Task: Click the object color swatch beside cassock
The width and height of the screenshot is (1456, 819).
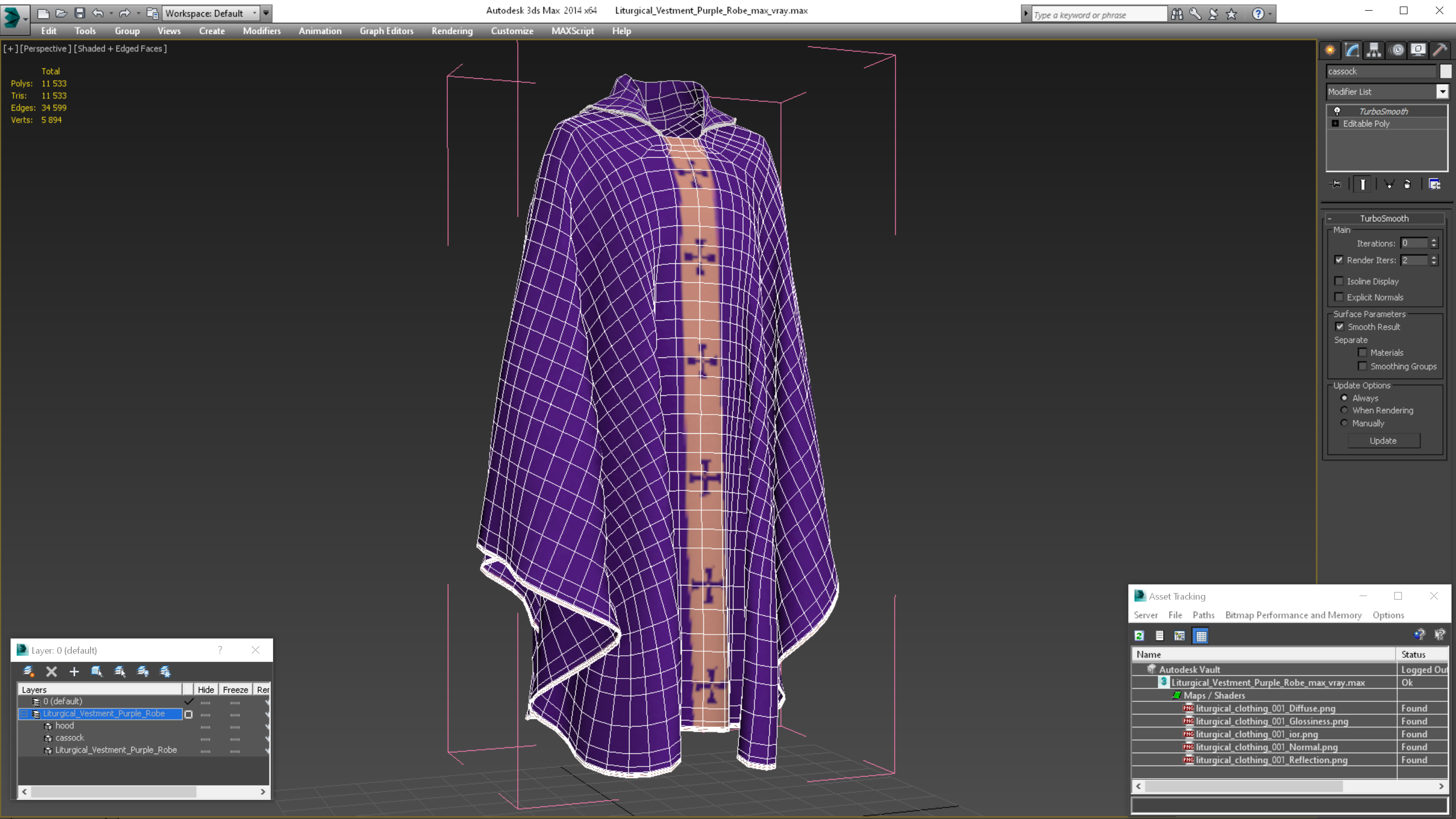Action: (1445, 71)
